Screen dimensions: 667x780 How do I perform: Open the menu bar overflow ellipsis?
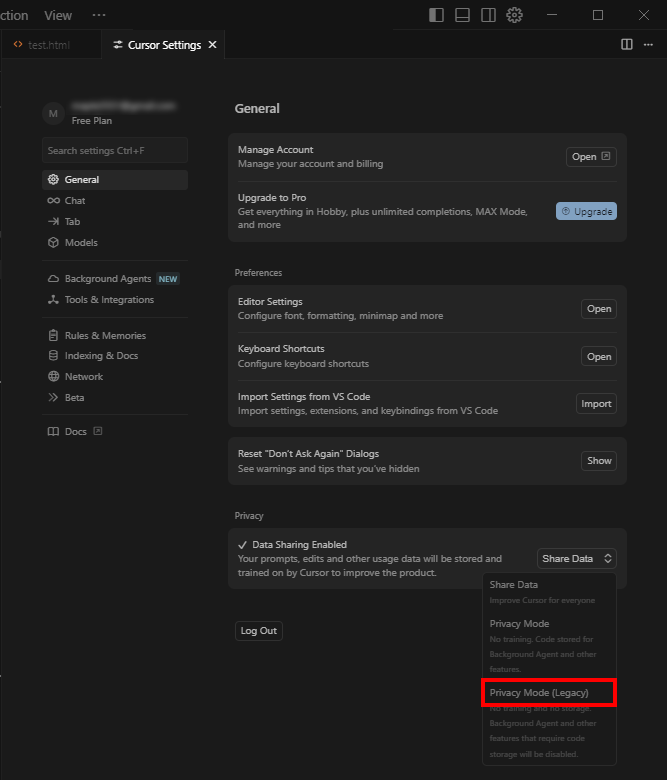(99, 15)
